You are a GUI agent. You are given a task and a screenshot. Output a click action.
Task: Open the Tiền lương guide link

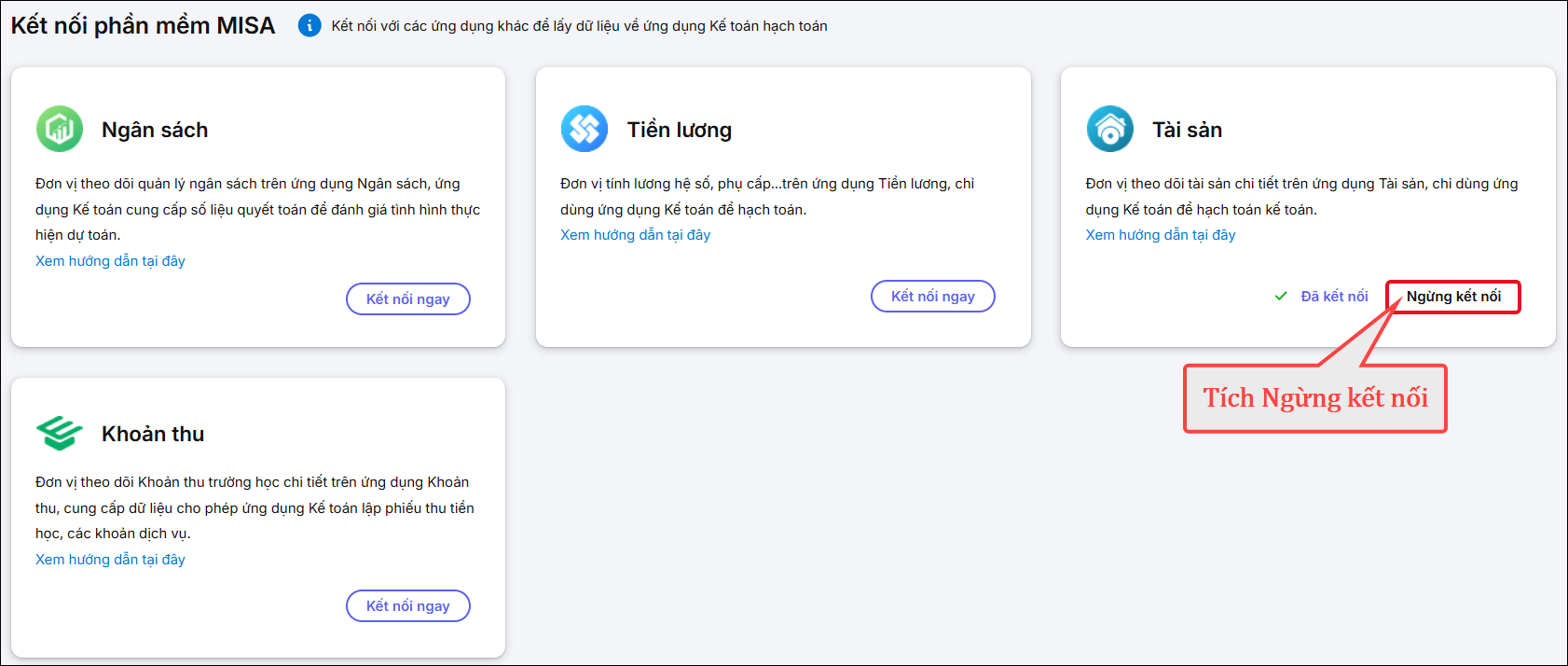[x=635, y=235]
